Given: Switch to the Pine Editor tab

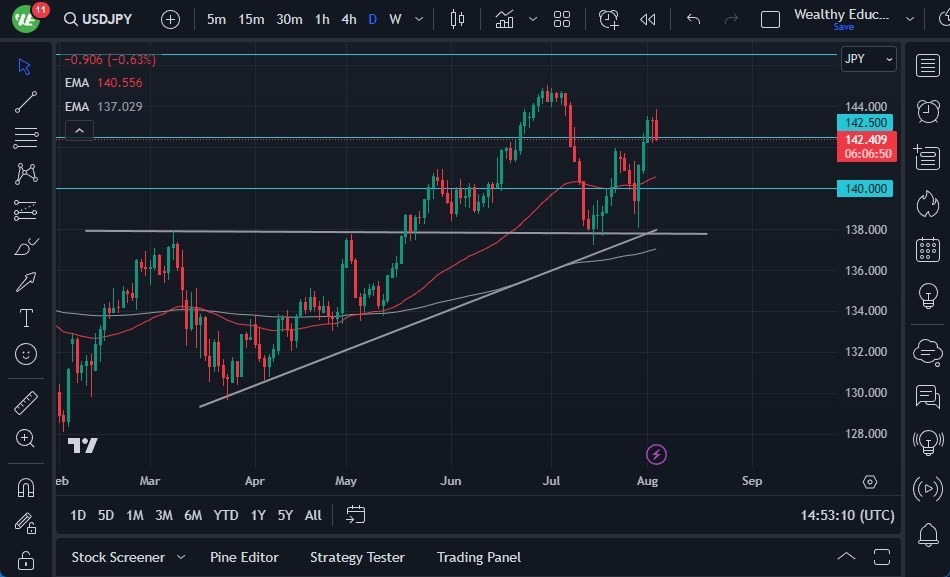Looking at the screenshot, I should [245, 557].
